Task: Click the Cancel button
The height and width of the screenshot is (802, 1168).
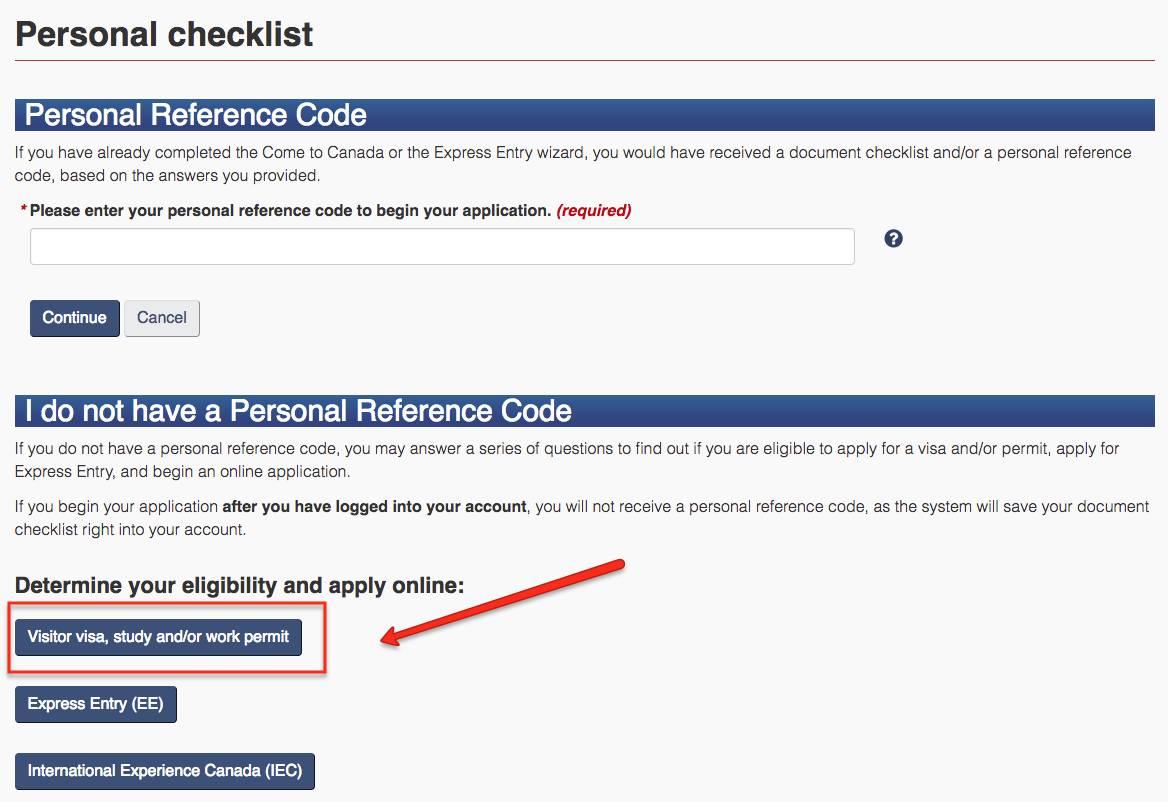Action: coord(162,318)
